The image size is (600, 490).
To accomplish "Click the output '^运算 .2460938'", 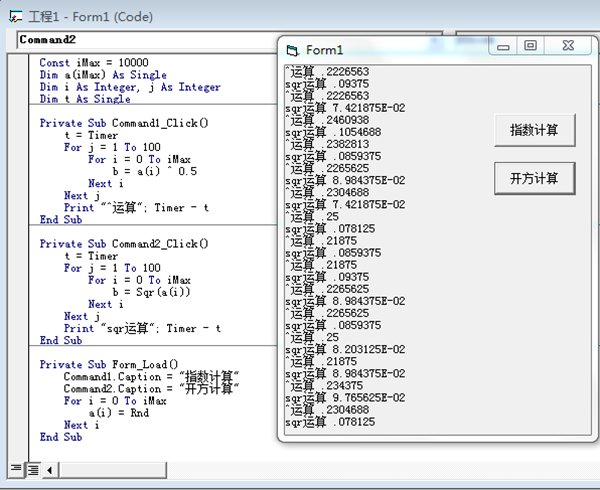I will tap(328, 120).
